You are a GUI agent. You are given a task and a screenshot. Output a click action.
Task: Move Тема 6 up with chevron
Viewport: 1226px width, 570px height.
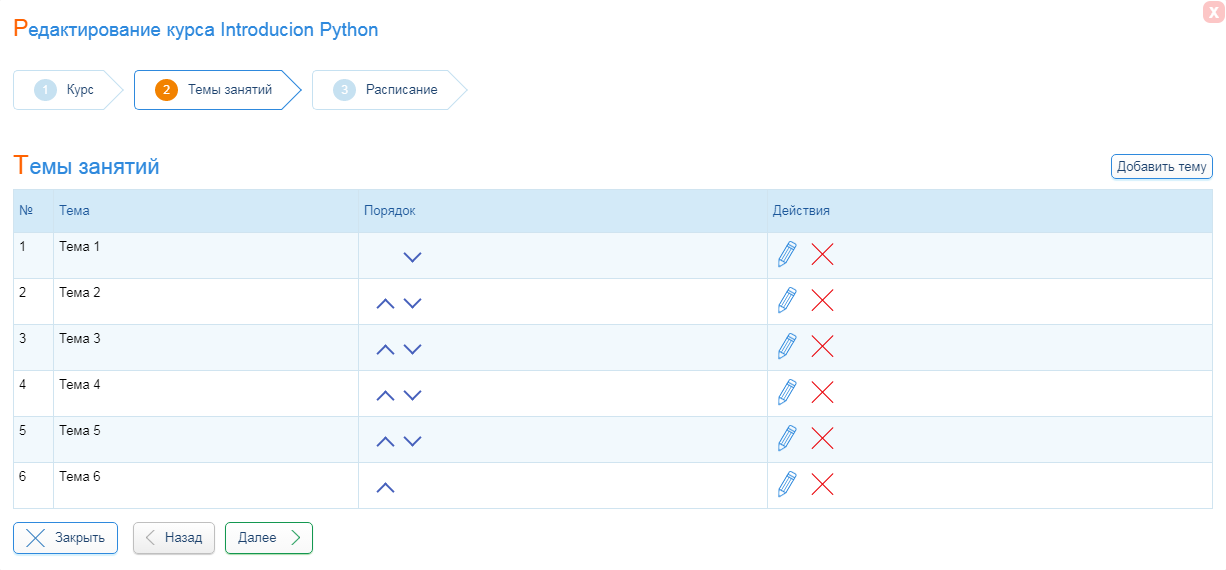(x=385, y=487)
